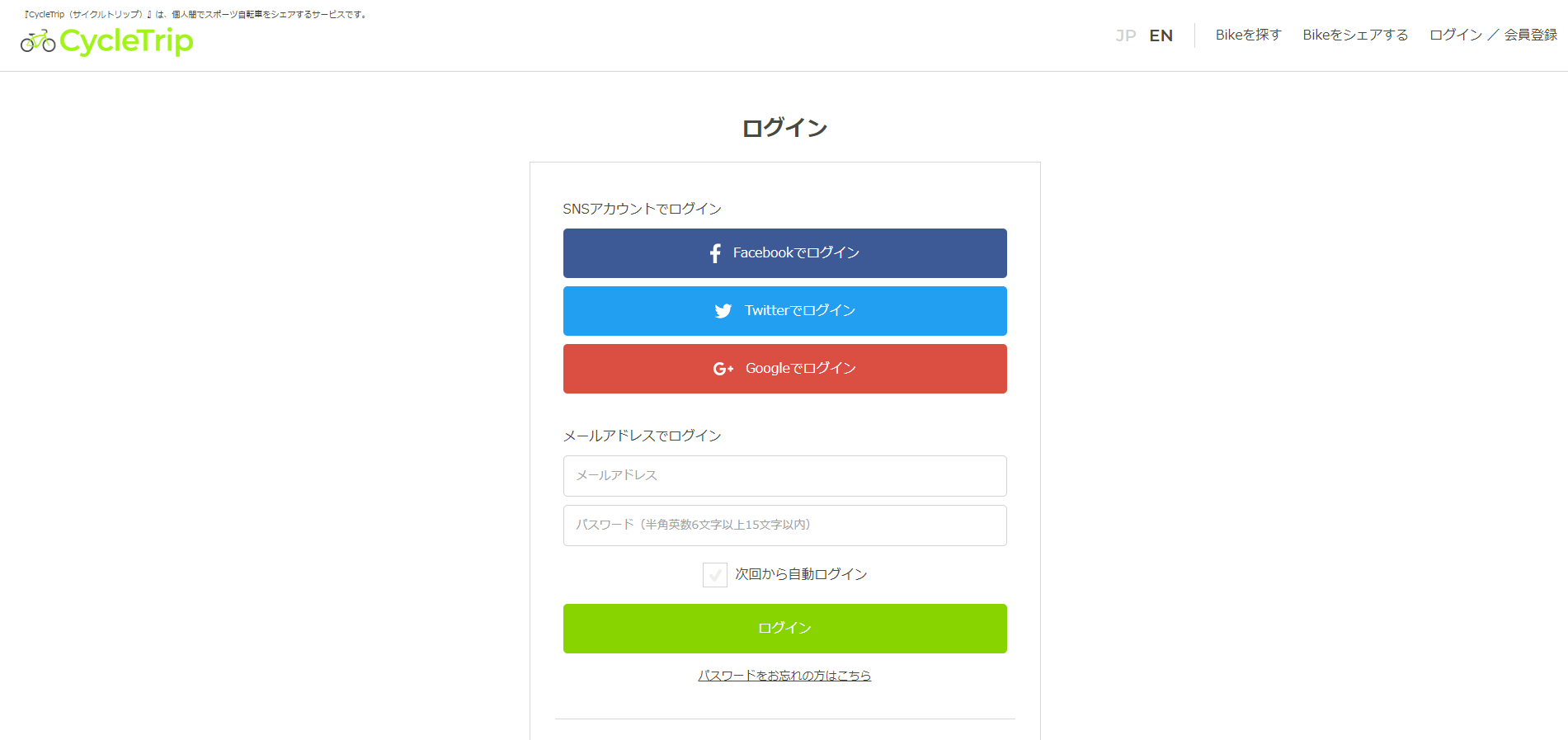The image size is (1568, 740).
Task: Enable the 次回から自動ログイン checkbox
Action: 714,575
